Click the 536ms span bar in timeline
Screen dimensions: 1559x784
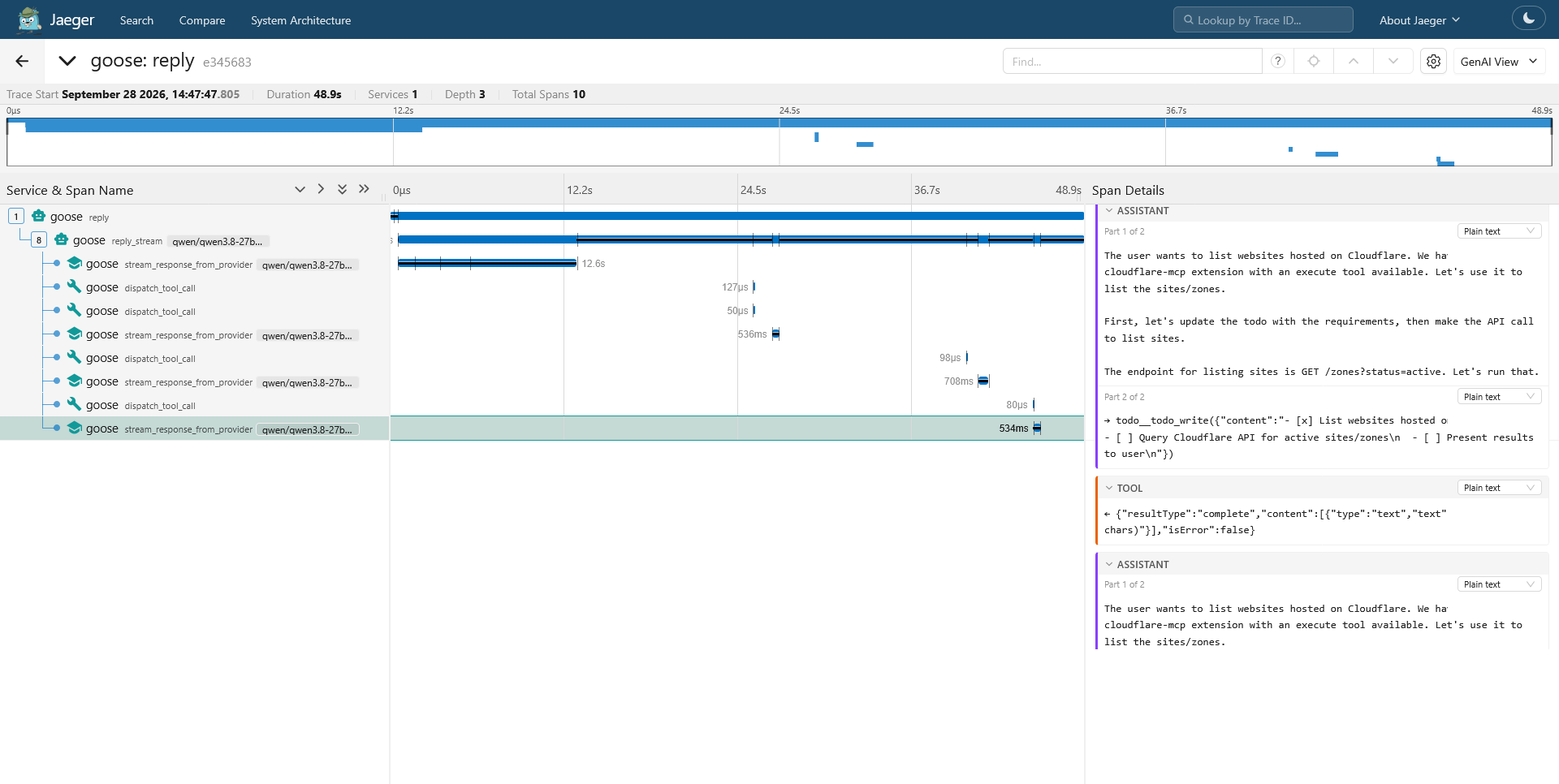coord(775,334)
